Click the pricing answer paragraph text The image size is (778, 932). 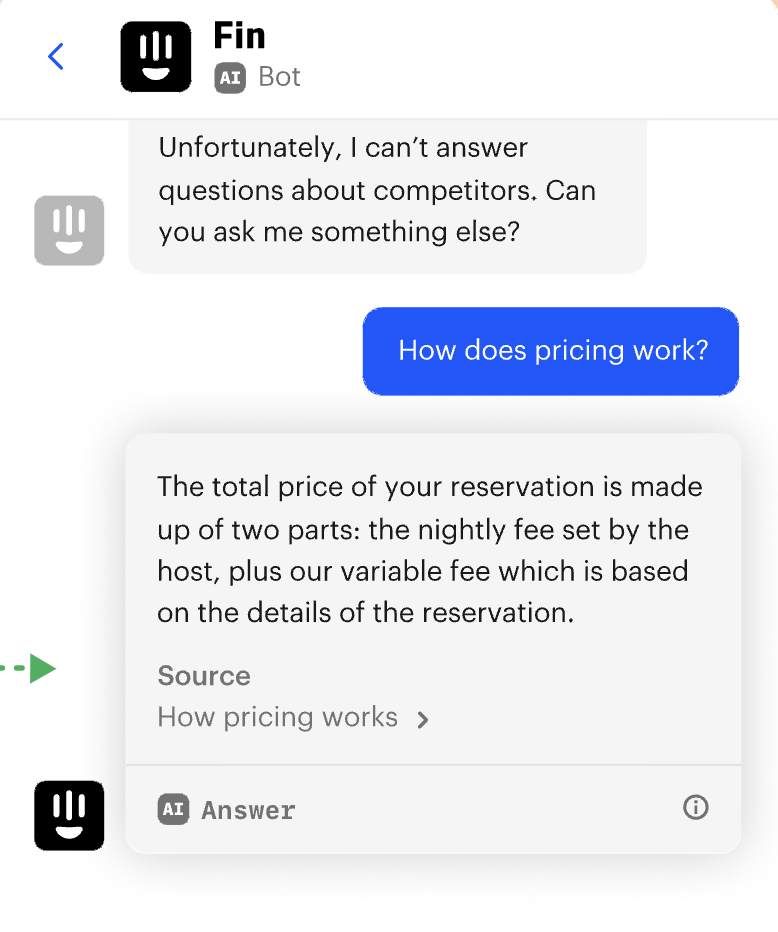pyautogui.click(x=430, y=550)
